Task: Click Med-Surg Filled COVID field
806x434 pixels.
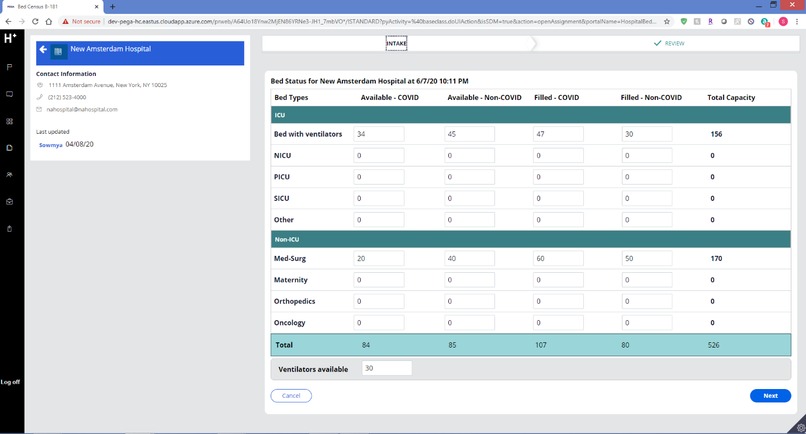Action: 558,259
